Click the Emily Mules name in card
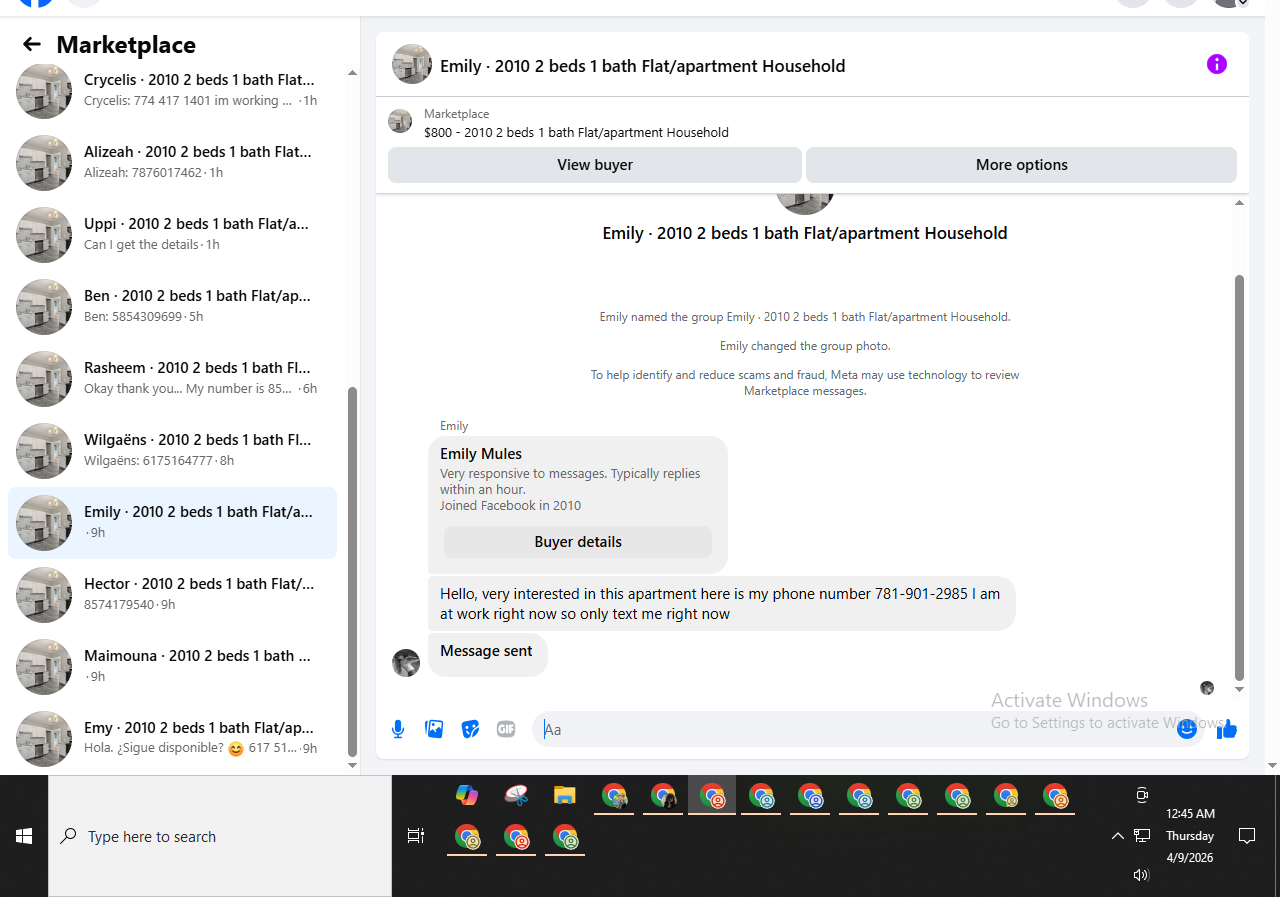Image resolution: width=1280 pixels, height=897 pixels. tap(481, 454)
